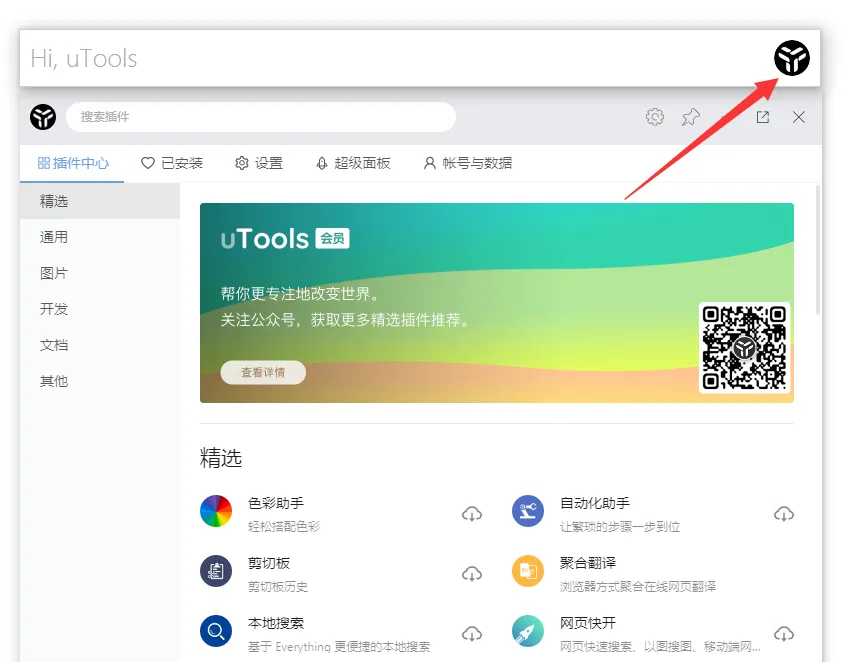Click the small uTools logo beside plugin search
This screenshot has width=853, height=662.
[43, 117]
